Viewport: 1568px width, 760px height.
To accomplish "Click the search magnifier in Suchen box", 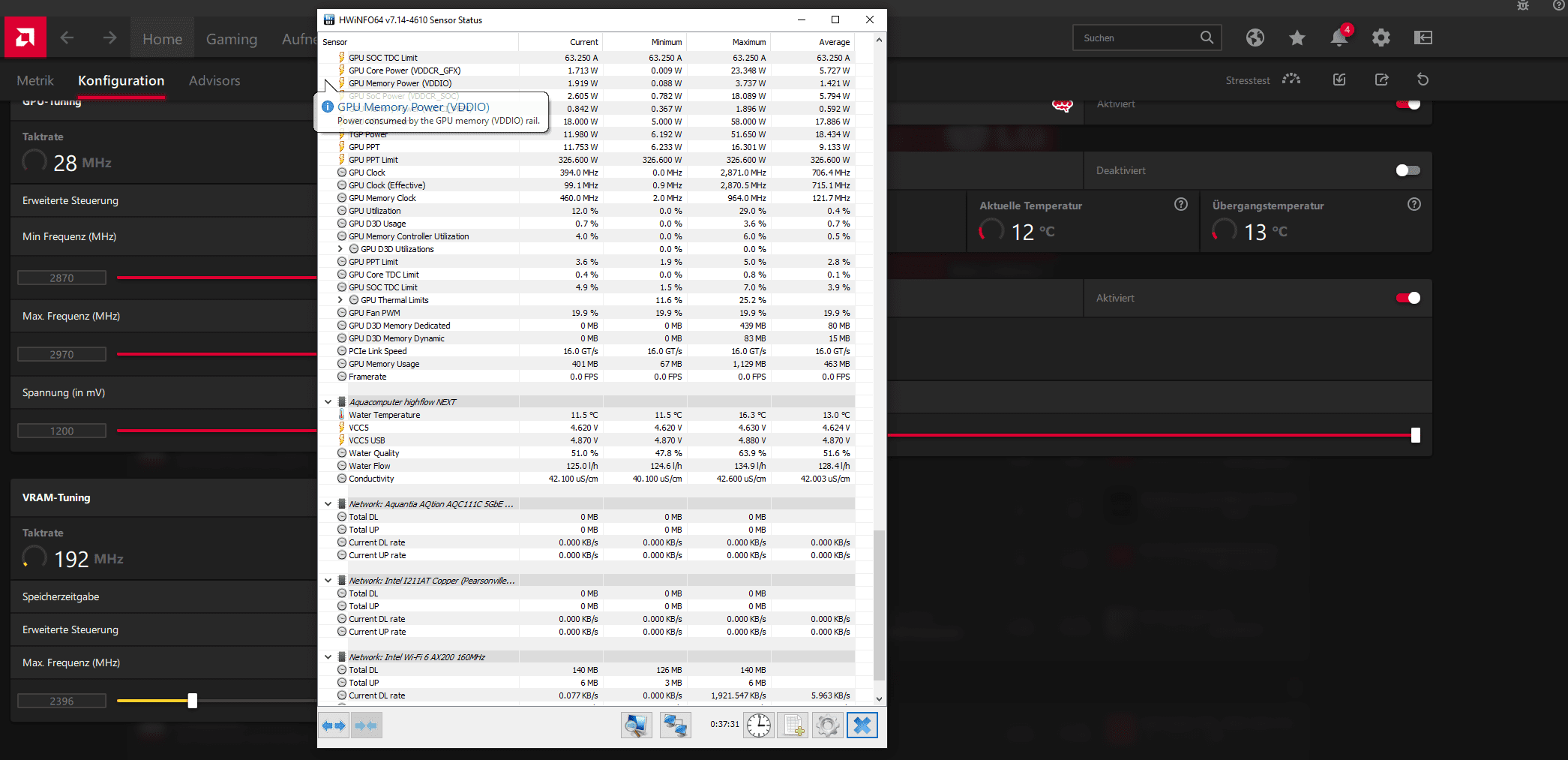I will tap(1206, 38).
